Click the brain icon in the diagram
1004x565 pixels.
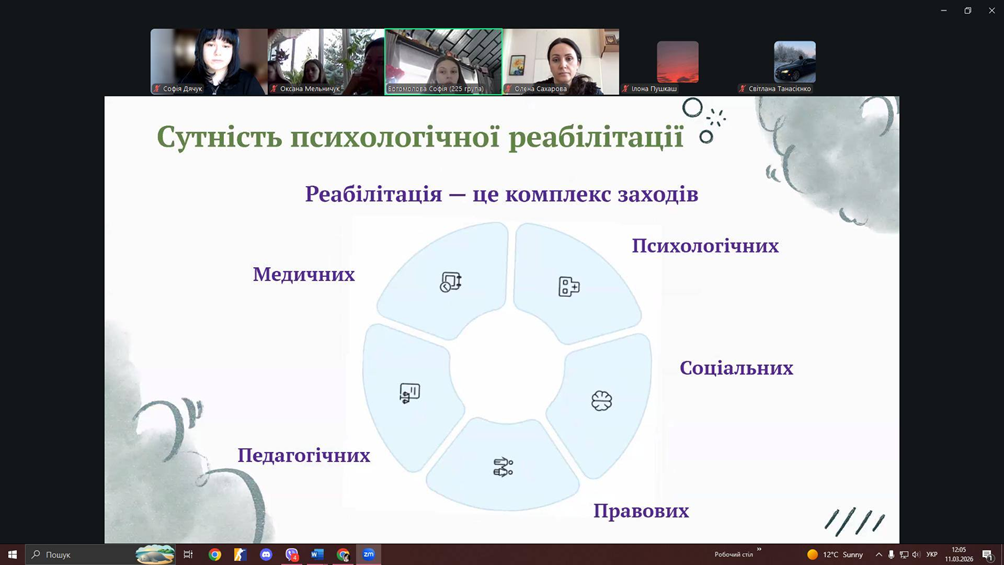point(601,400)
